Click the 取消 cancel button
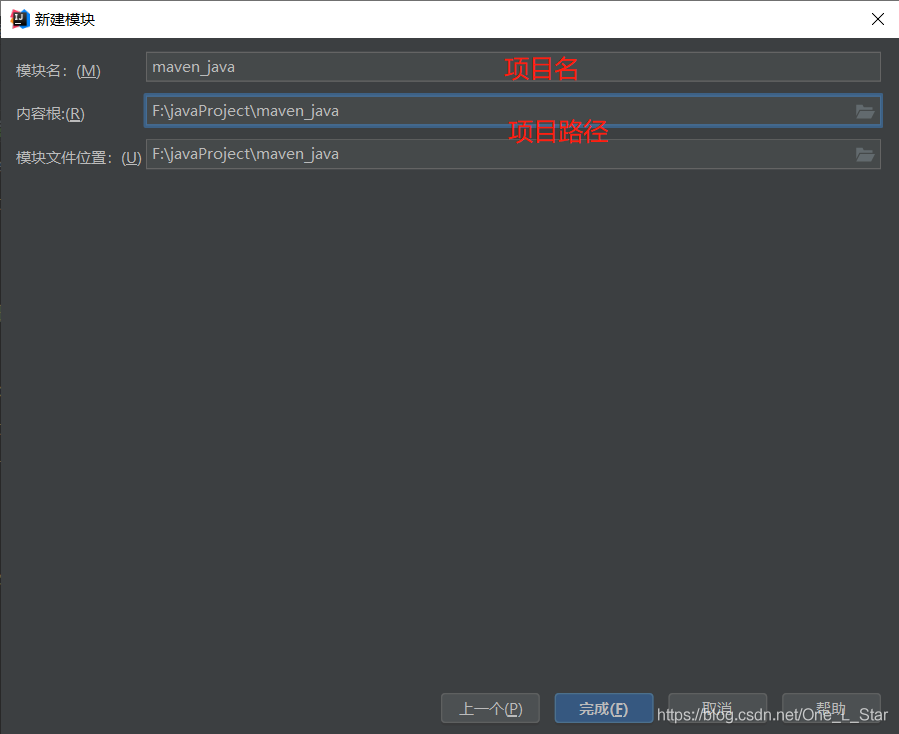The width and height of the screenshot is (899, 734). click(x=717, y=708)
